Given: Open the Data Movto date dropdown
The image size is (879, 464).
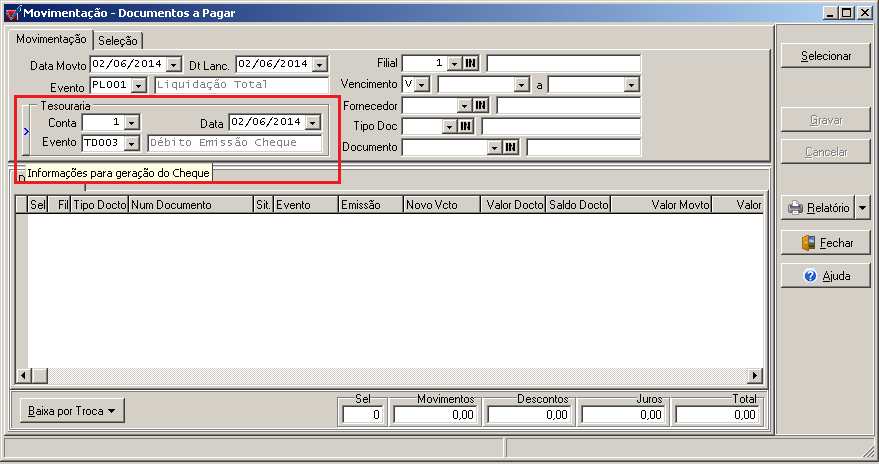Looking at the screenshot, I should [174, 65].
